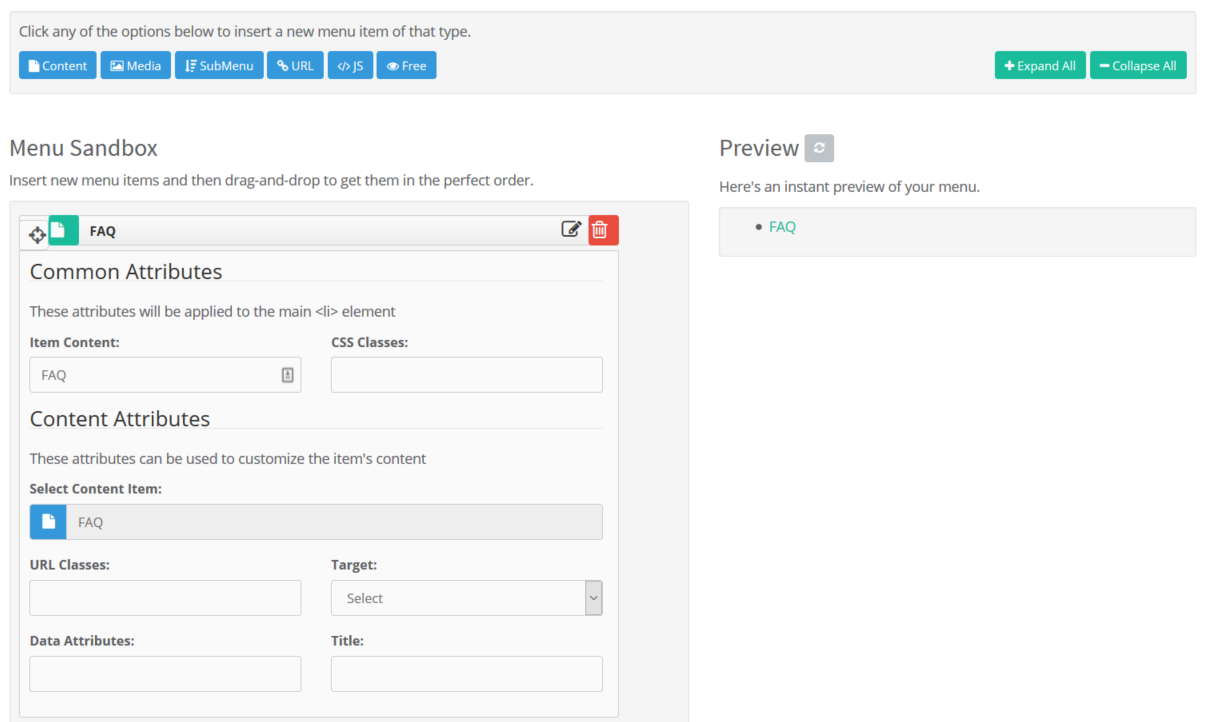Insert a JS menu item
This screenshot has width=1206, height=722.
click(x=350, y=66)
